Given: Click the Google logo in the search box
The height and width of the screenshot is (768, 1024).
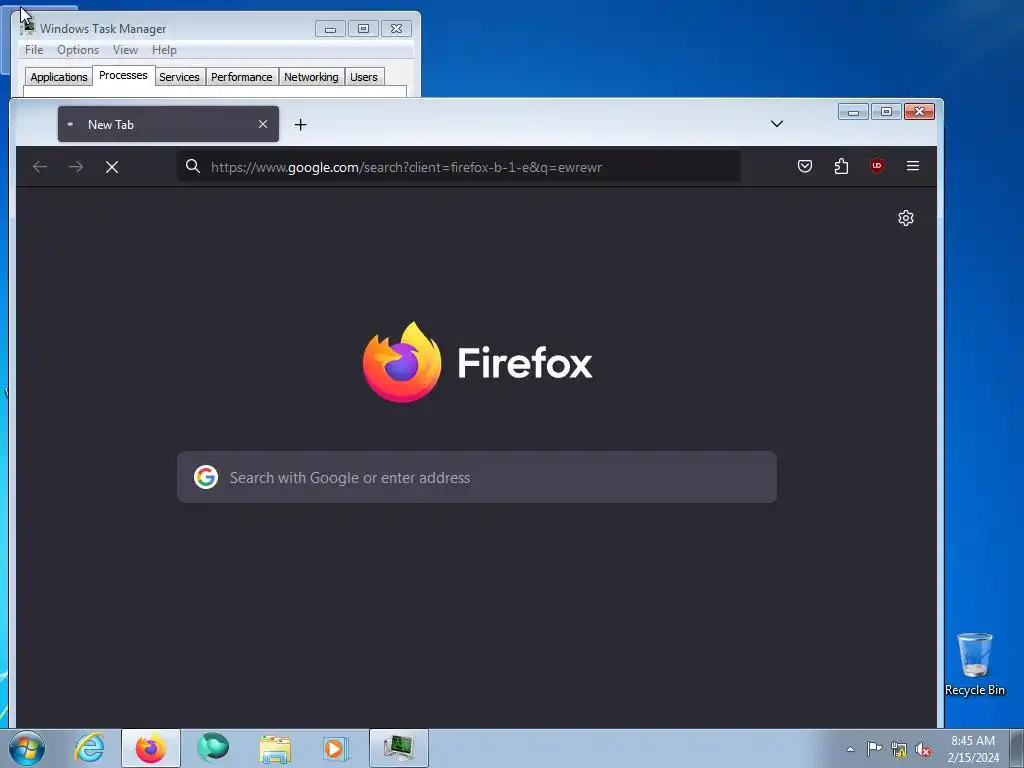Looking at the screenshot, I should [206, 477].
